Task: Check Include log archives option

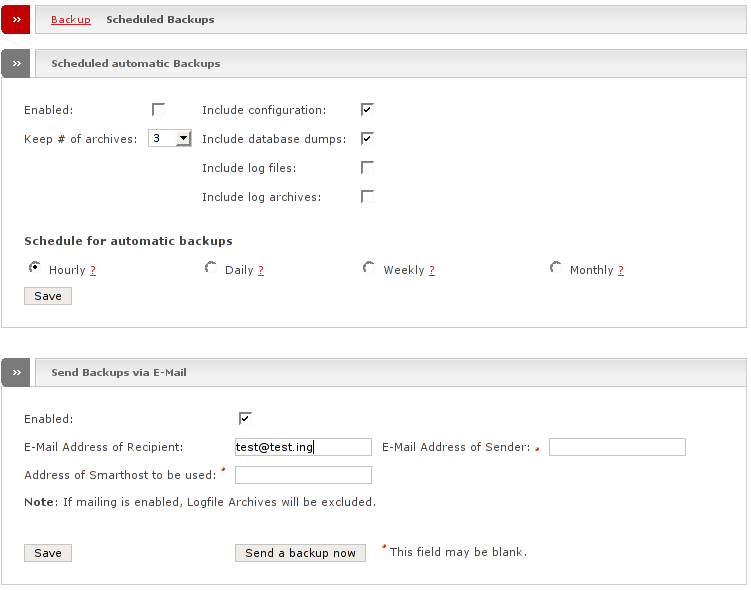Action: (367, 196)
